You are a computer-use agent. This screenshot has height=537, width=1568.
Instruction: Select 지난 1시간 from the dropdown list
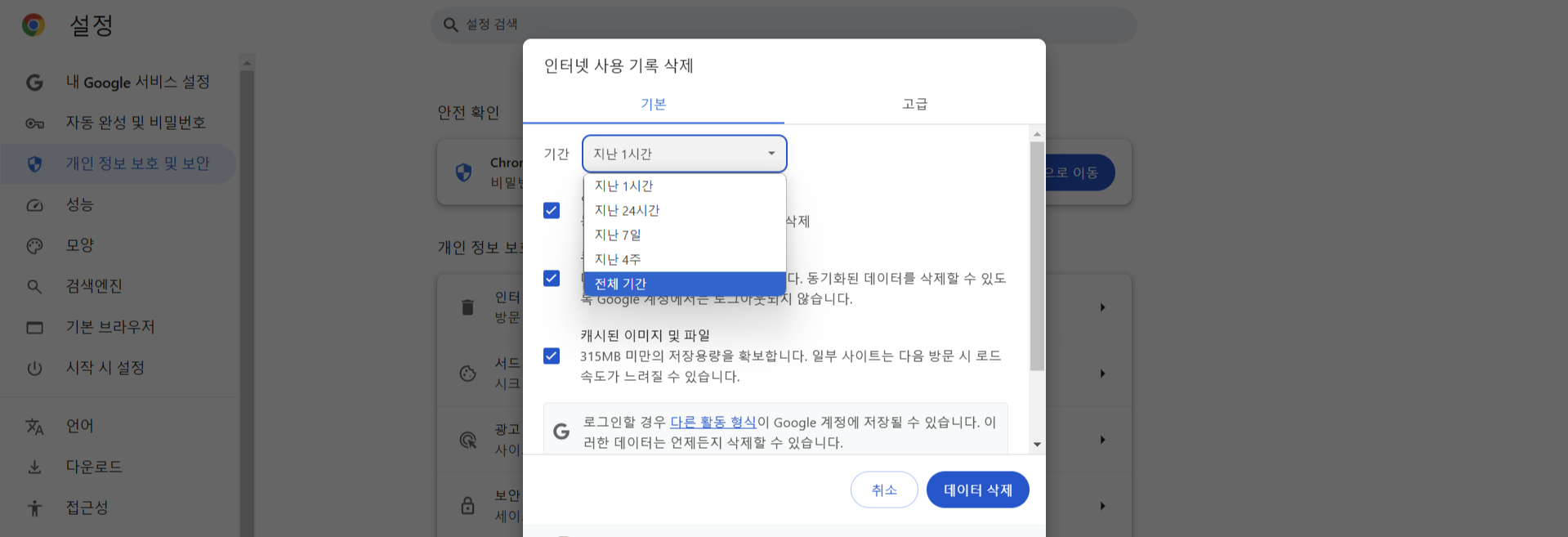click(685, 186)
